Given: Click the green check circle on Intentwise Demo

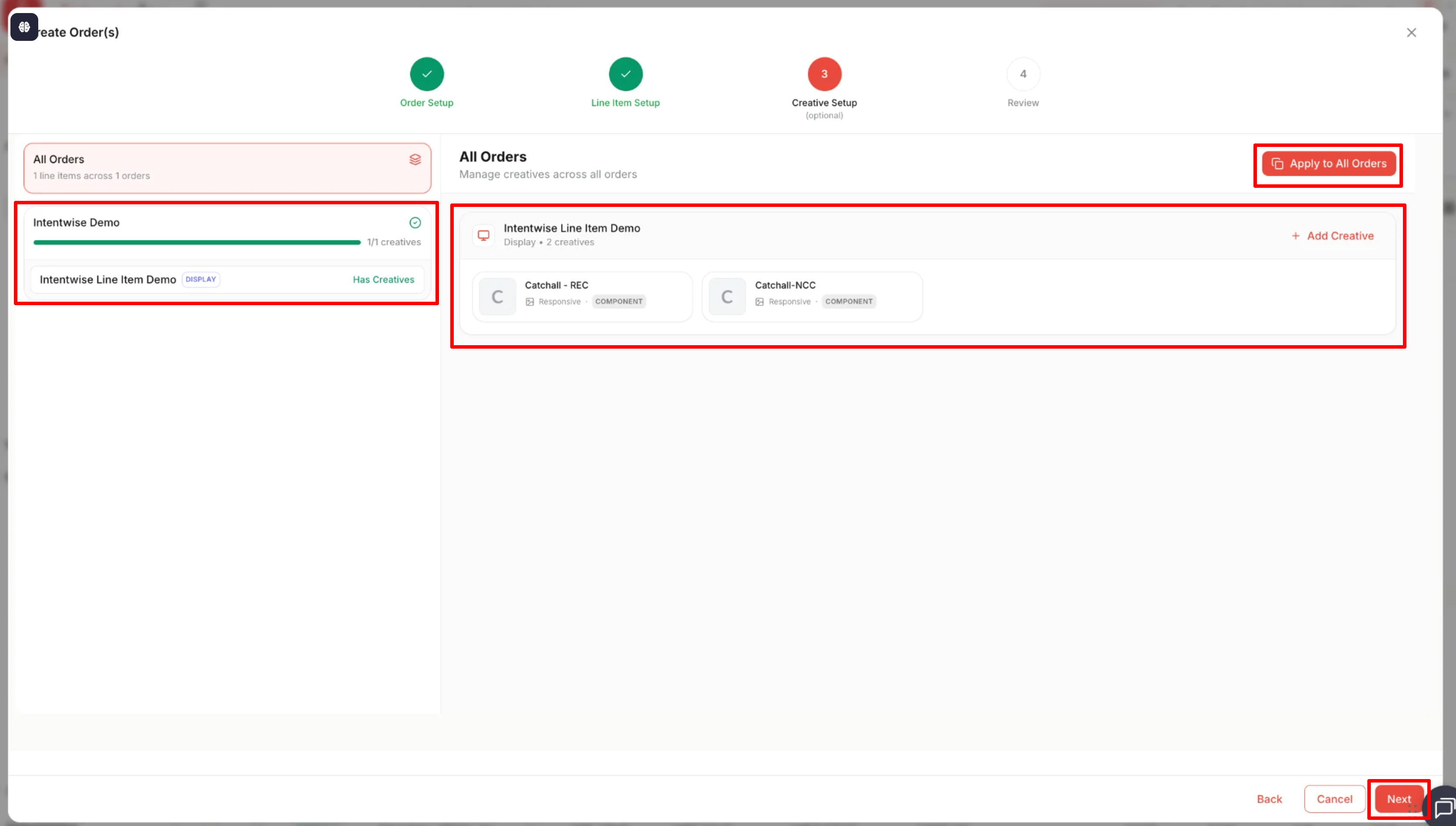Looking at the screenshot, I should click(x=415, y=223).
